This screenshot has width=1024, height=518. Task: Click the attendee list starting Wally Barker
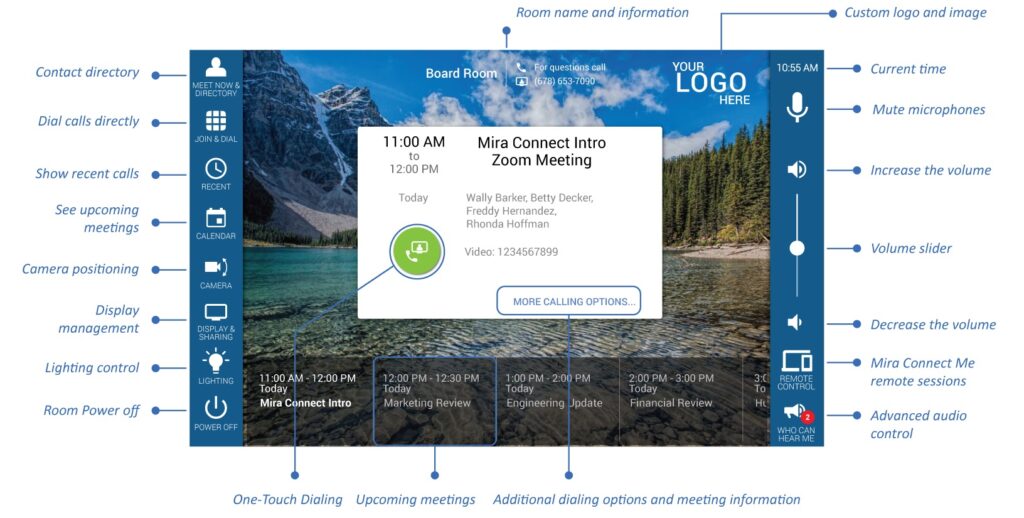click(x=529, y=210)
